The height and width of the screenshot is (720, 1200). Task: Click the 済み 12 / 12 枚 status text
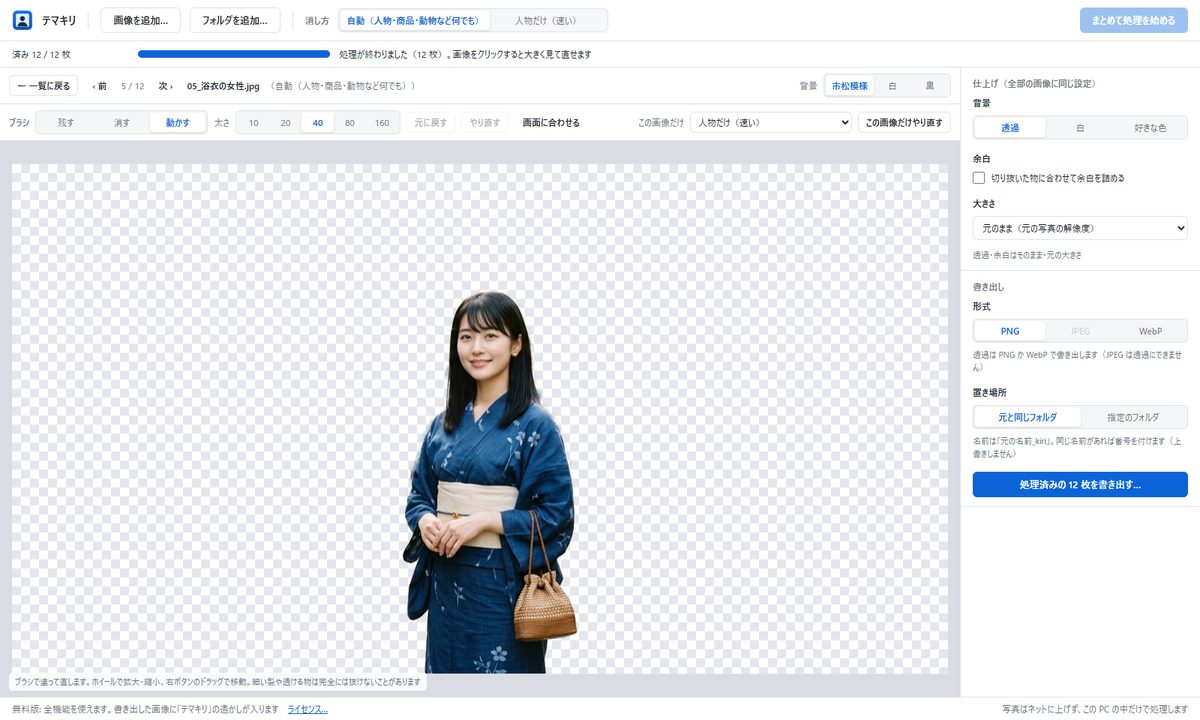click(x=41, y=54)
